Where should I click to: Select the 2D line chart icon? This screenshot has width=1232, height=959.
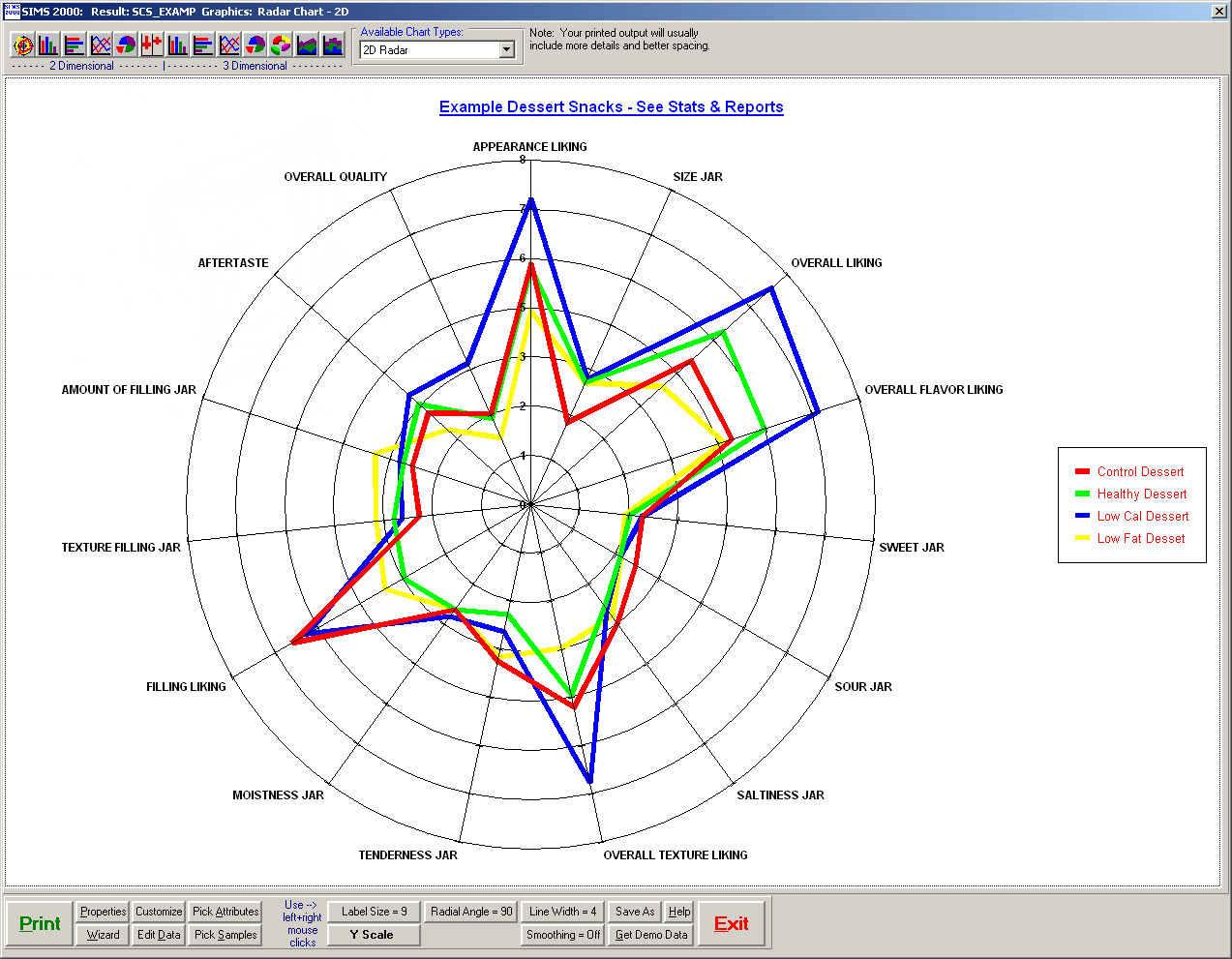[x=101, y=45]
